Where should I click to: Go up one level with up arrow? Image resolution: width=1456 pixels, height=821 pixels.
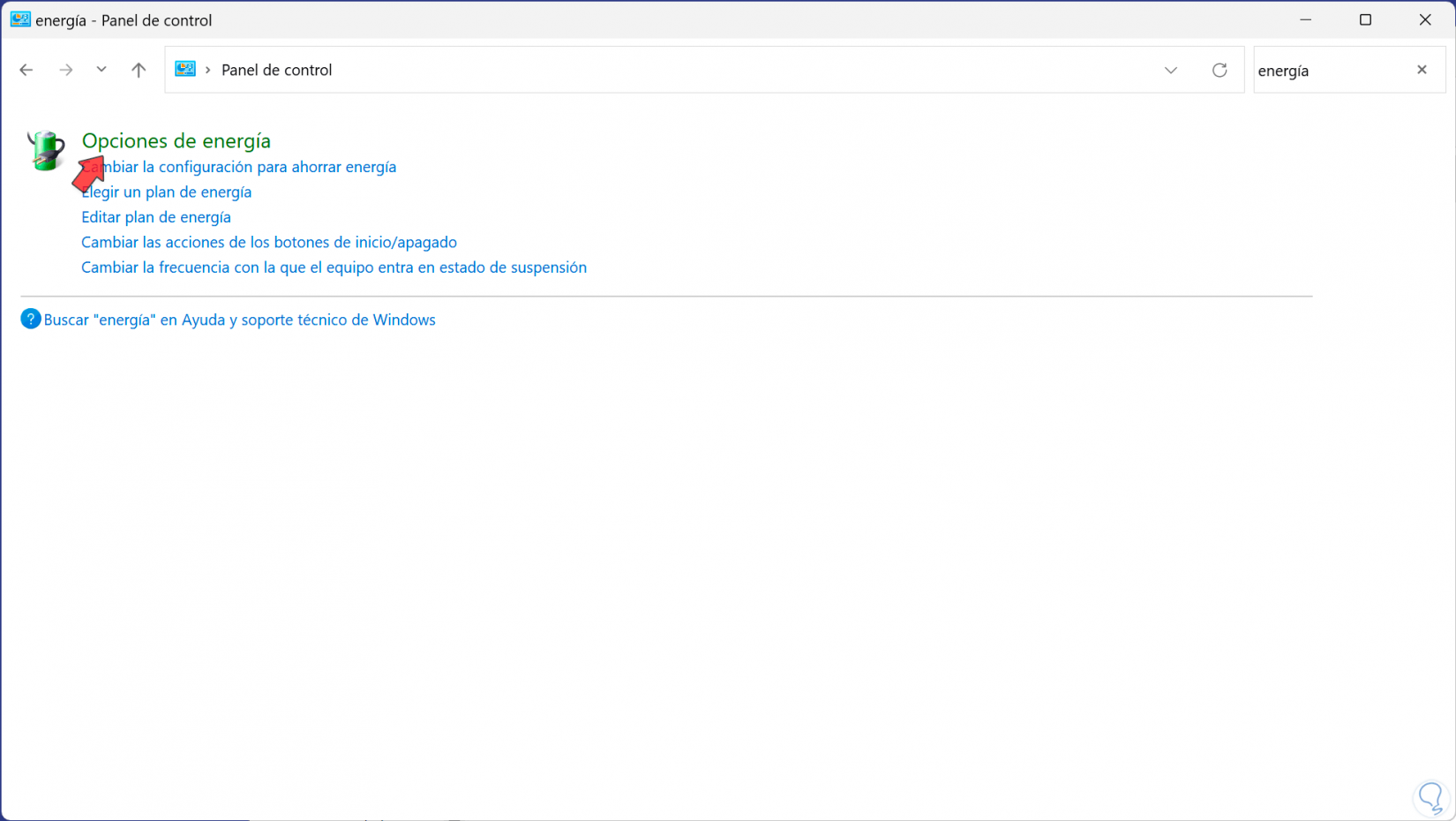[139, 70]
